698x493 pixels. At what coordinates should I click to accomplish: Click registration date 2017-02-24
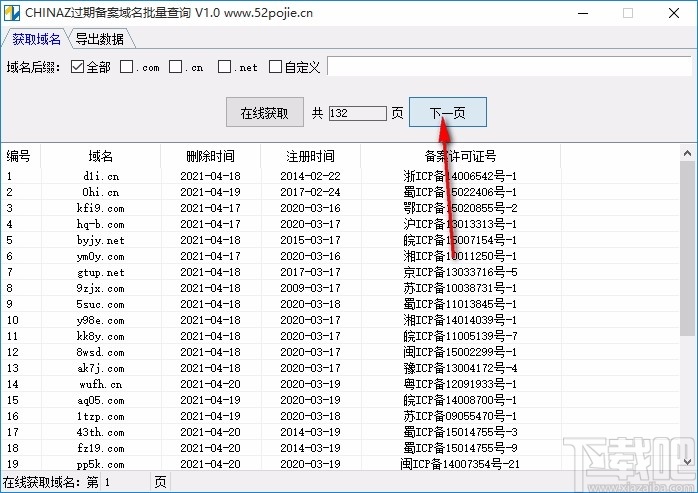(x=310, y=192)
